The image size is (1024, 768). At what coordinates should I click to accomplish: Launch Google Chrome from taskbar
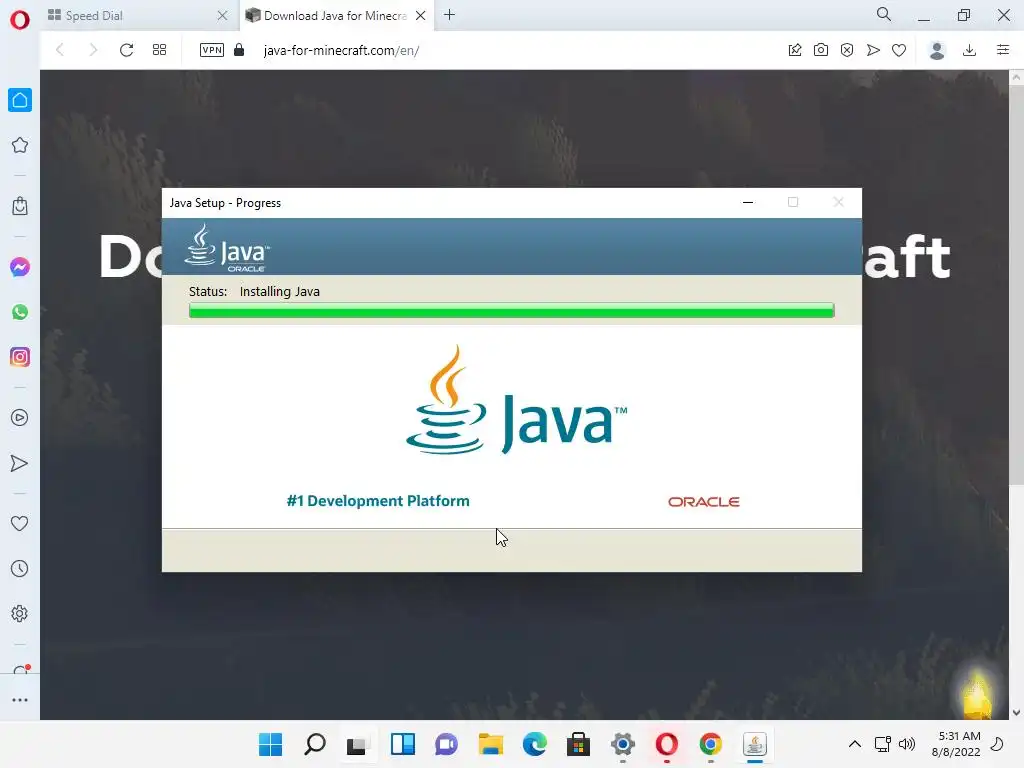(711, 744)
